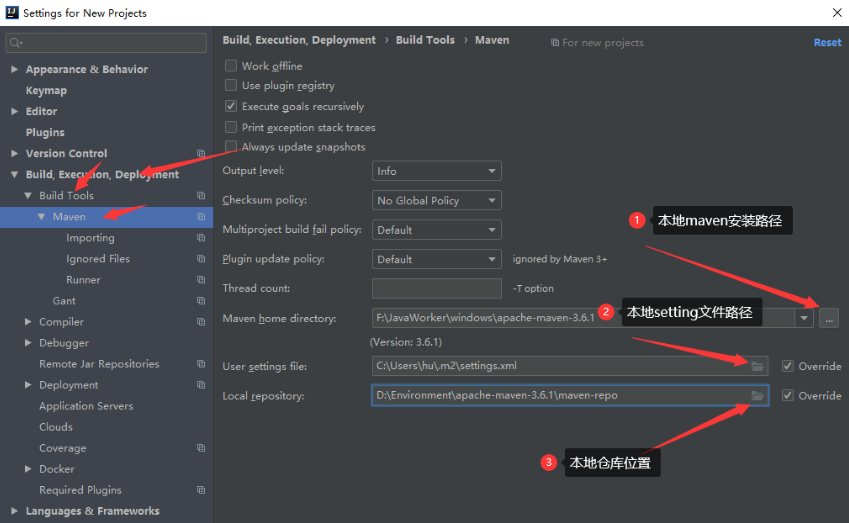Expand Editor section arrow
The height and width of the screenshot is (523, 849).
click(15, 111)
